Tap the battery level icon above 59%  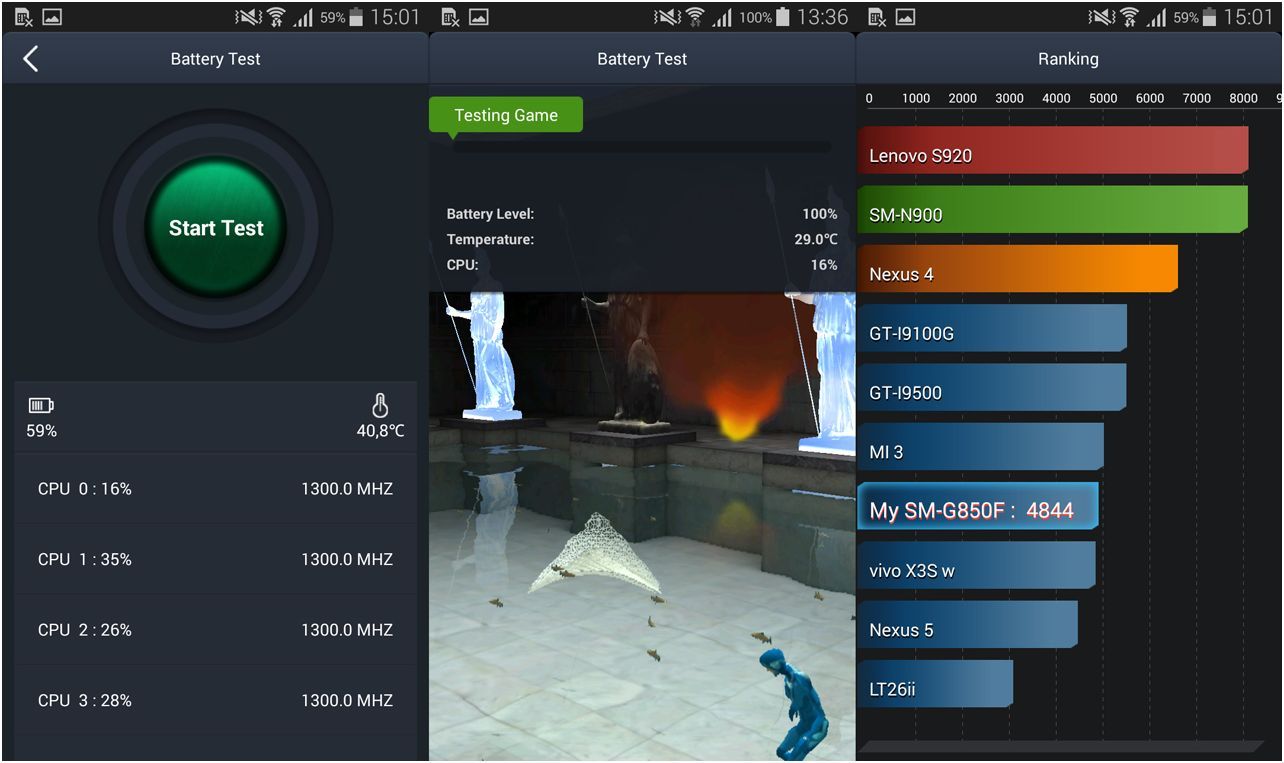(x=41, y=405)
